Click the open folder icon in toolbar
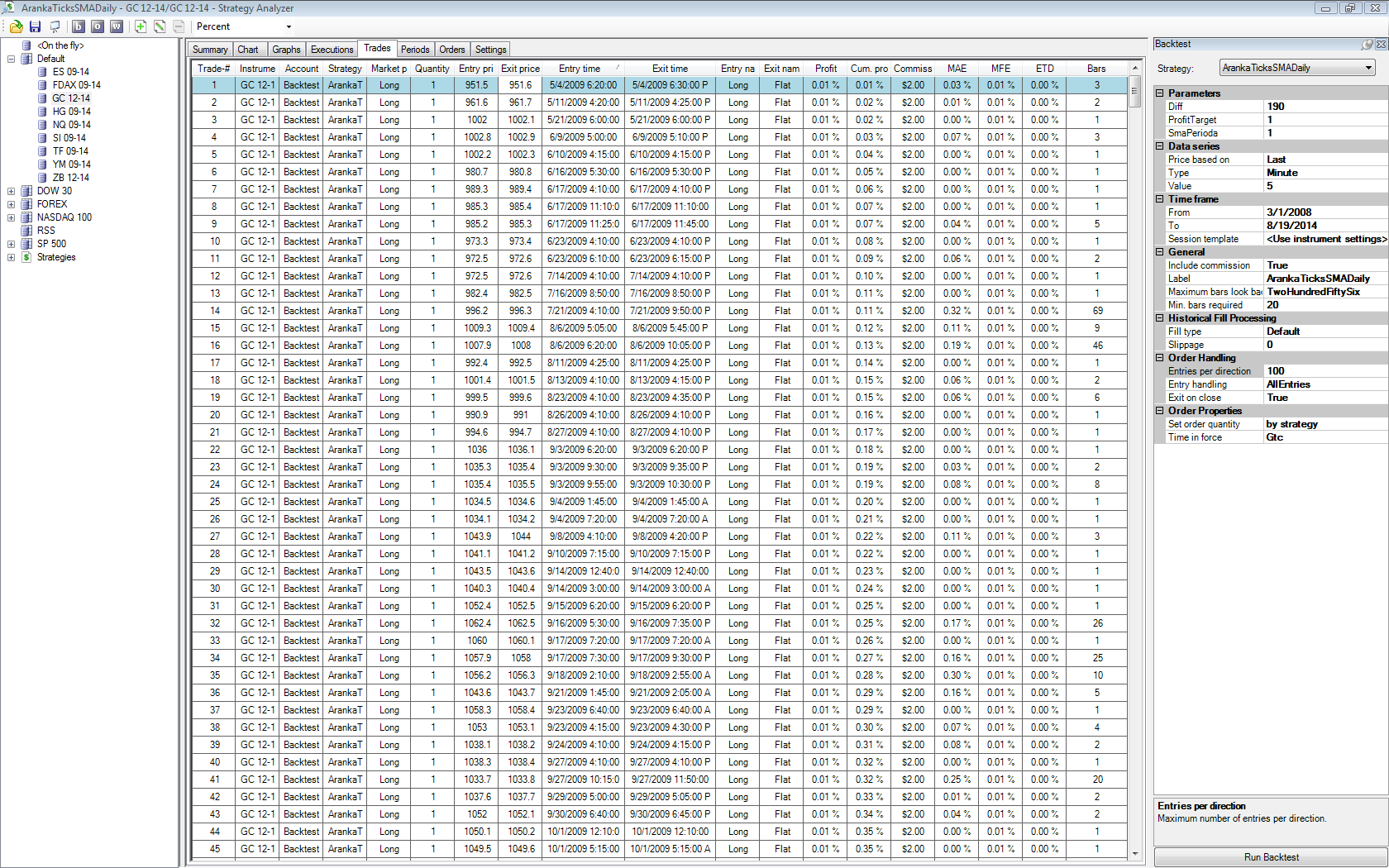1389x868 pixels. click(x=16, y=26)
